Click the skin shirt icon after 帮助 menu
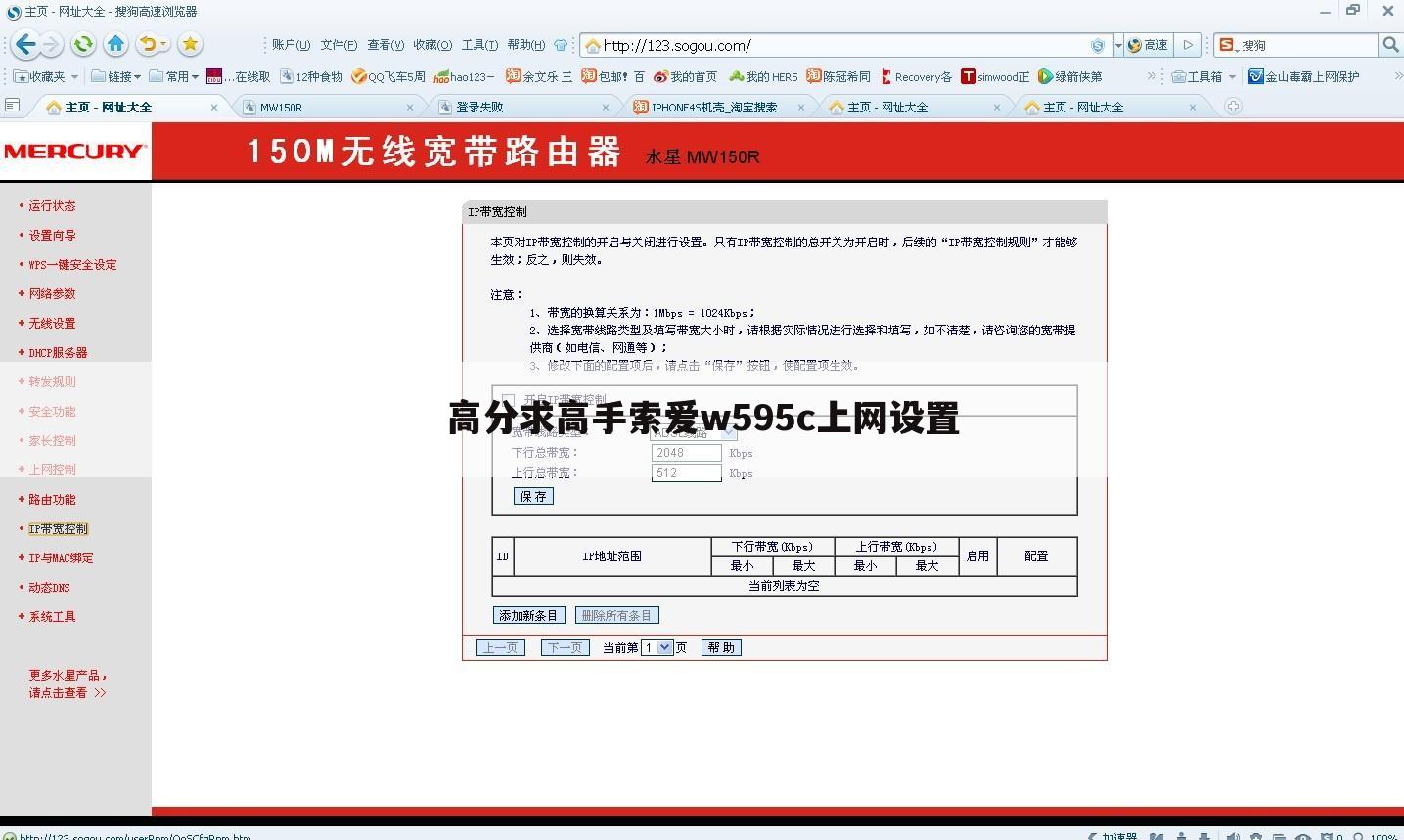Viewport: 1404px width, 840px height. click(x=561, y=45)
